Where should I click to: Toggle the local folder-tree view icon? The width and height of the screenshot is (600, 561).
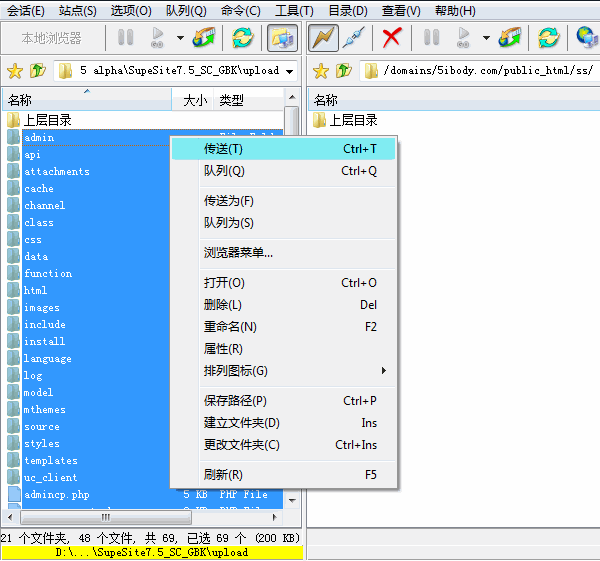(280, 39)
